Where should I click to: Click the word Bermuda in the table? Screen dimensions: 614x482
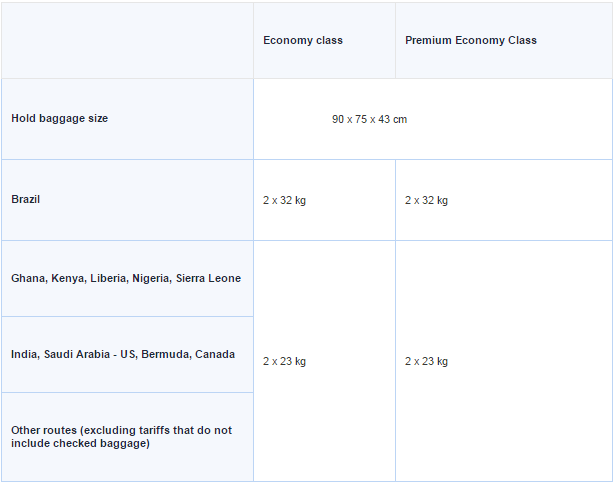165,354
